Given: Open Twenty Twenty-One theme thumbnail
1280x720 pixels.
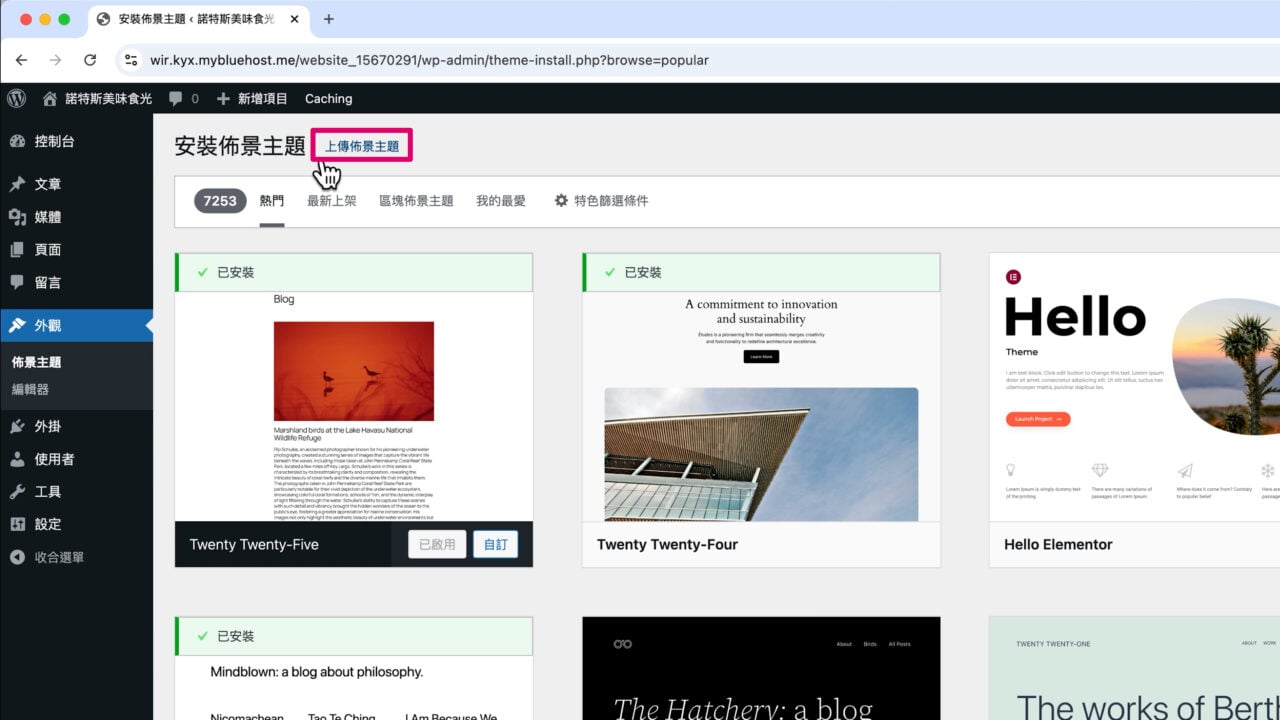Looking at the screenshot, I should (x=1135, y=668).
